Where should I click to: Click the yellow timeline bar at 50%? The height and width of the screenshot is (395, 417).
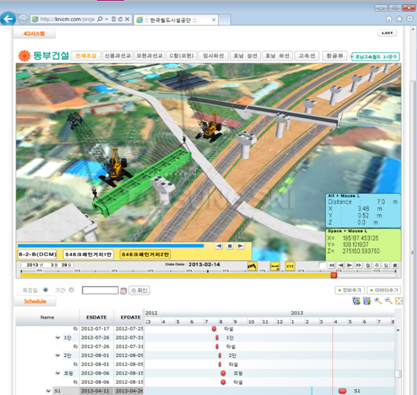(x=189, y=275)
